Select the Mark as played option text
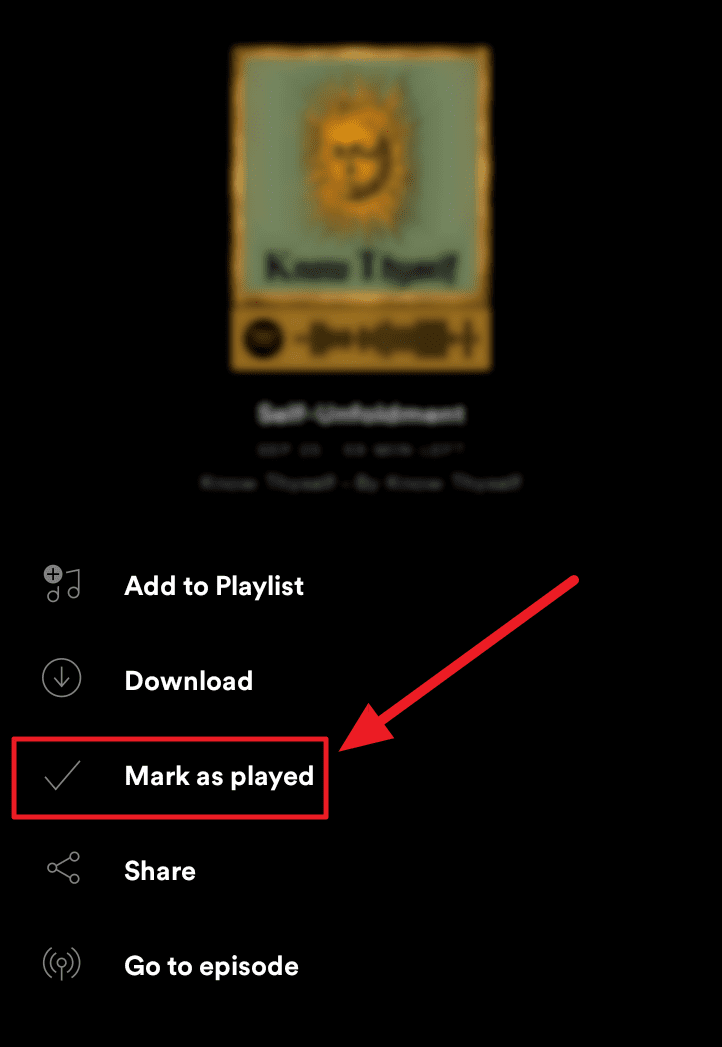The image size is (722, 1047). tap(219, 777)
